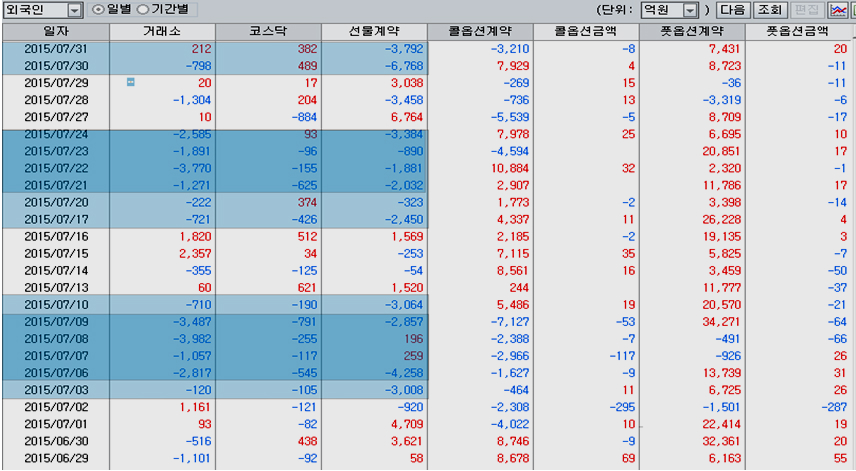The height and width of the screenshot is (471, 856).
Task: Click the small blue marker in the 2015/07/29 row
Action: (130, 82)
